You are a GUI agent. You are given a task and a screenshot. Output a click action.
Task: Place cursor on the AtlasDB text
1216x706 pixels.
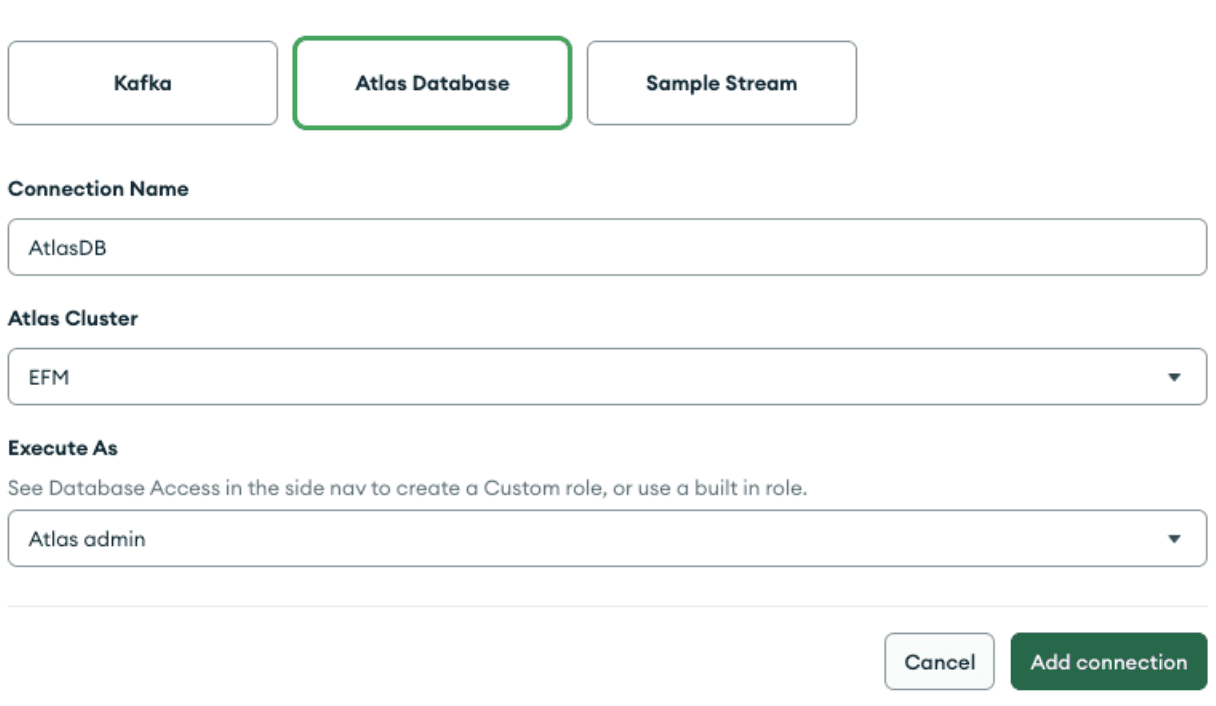click(67, 248)
